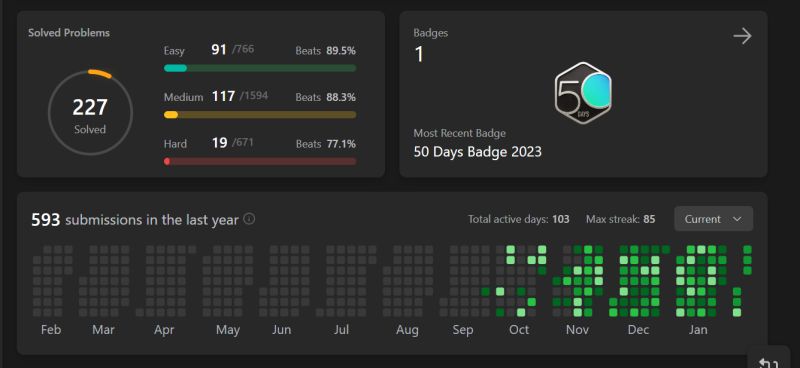Image resolution: width=800 pixels, height=368 pixels.
Task: Open the Current year dropdown
Action: [713, 219]
